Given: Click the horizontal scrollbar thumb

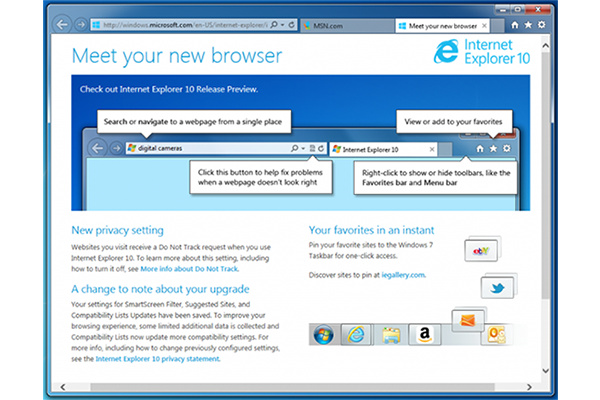Looking at the screenshot, I should coord(292,387).
